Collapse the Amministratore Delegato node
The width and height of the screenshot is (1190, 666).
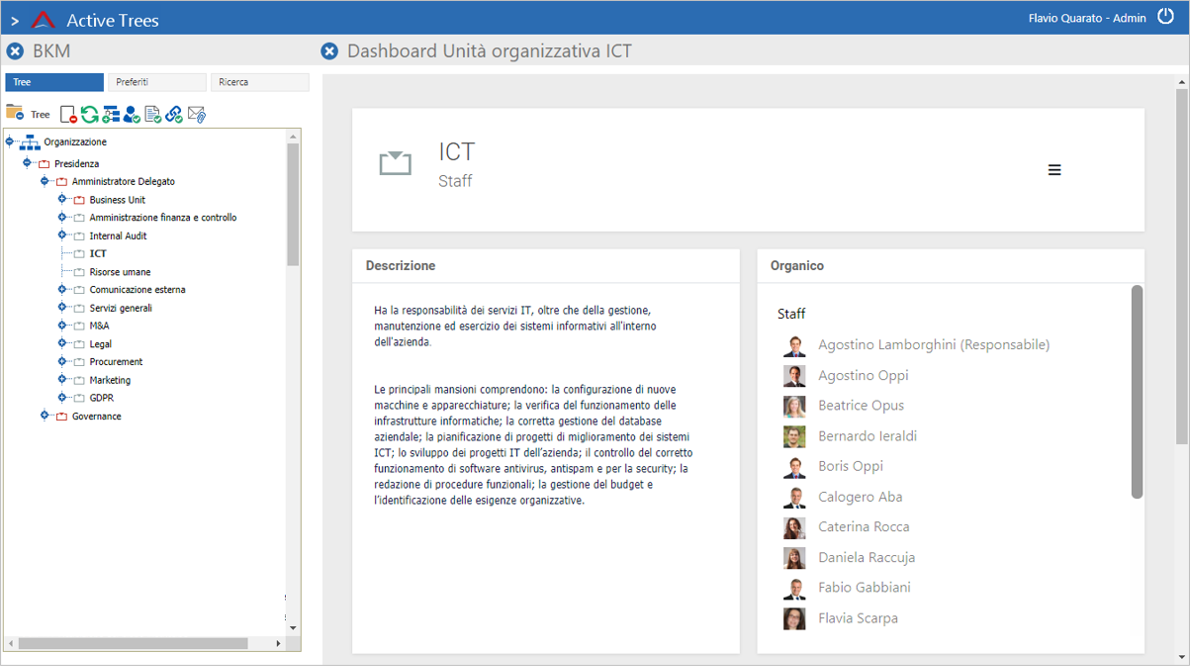45,181
